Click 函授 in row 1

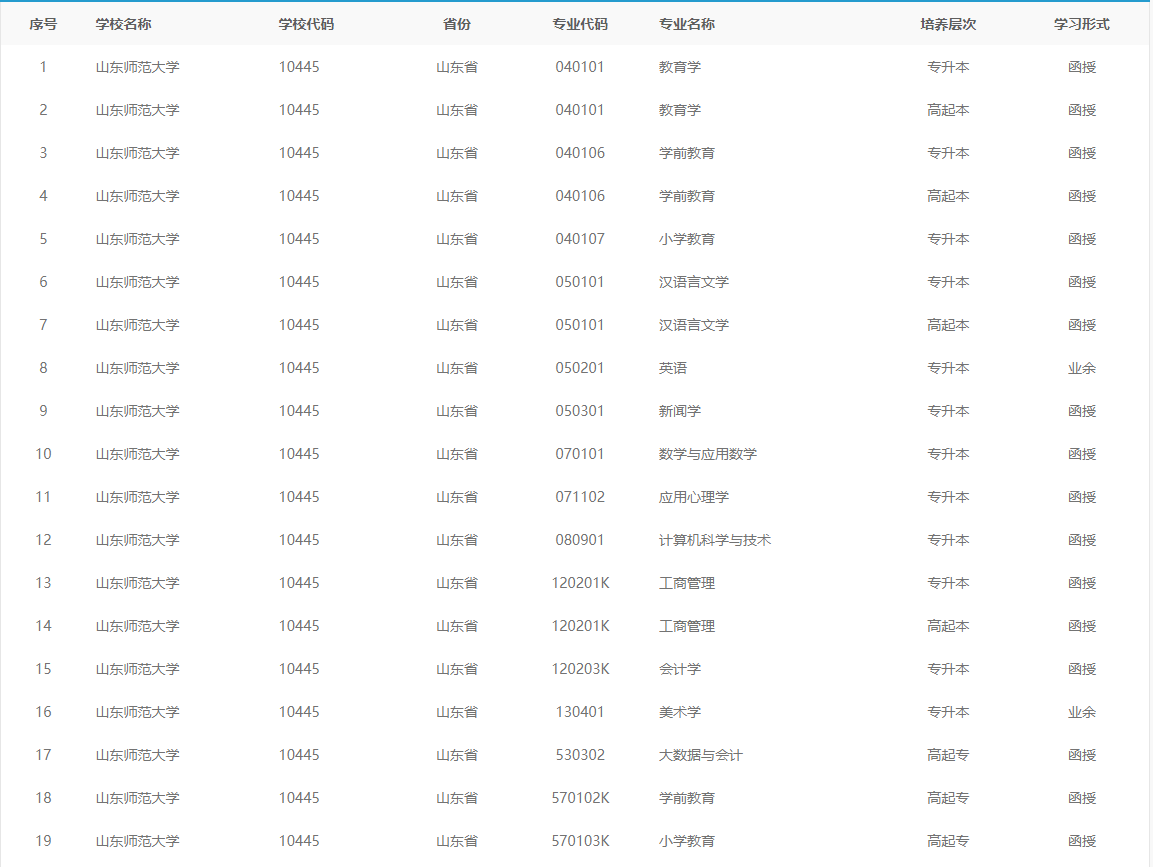point(1082,67)
